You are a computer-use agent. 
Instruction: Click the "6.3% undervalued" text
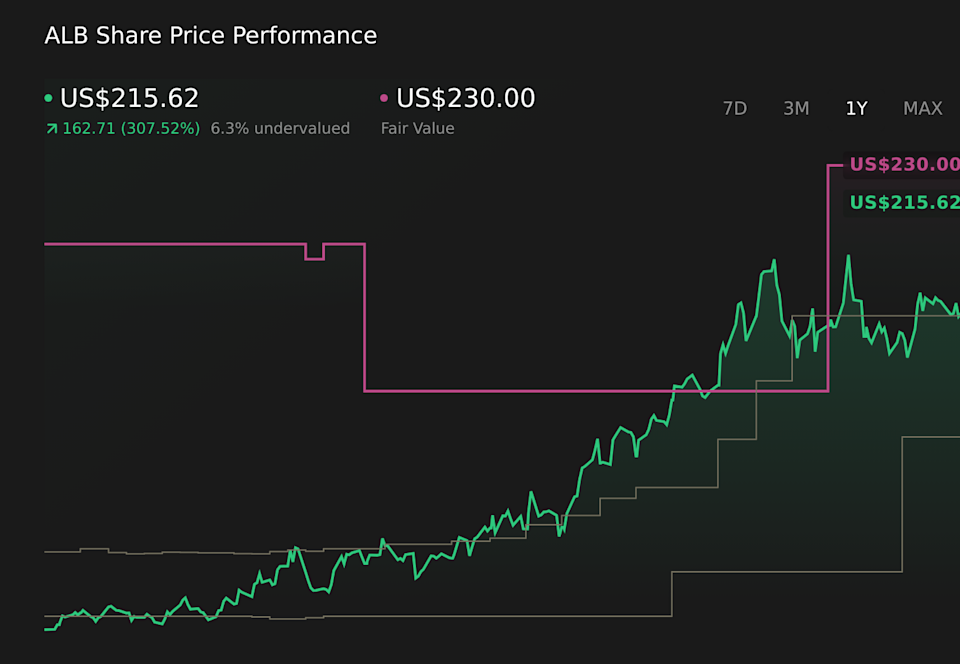[x=280, y=129]
